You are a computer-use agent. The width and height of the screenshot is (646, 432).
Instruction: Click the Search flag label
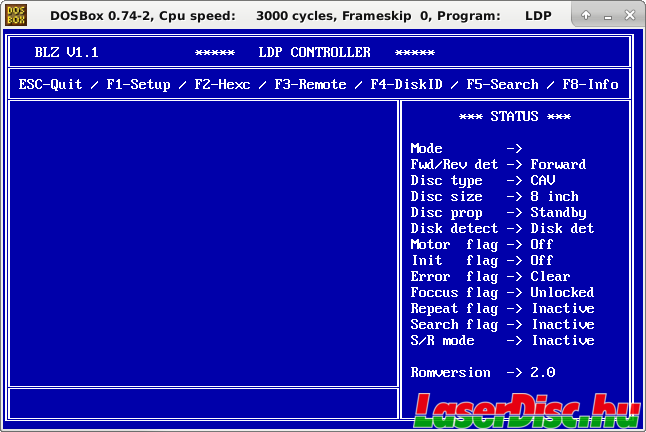[454, 325]
